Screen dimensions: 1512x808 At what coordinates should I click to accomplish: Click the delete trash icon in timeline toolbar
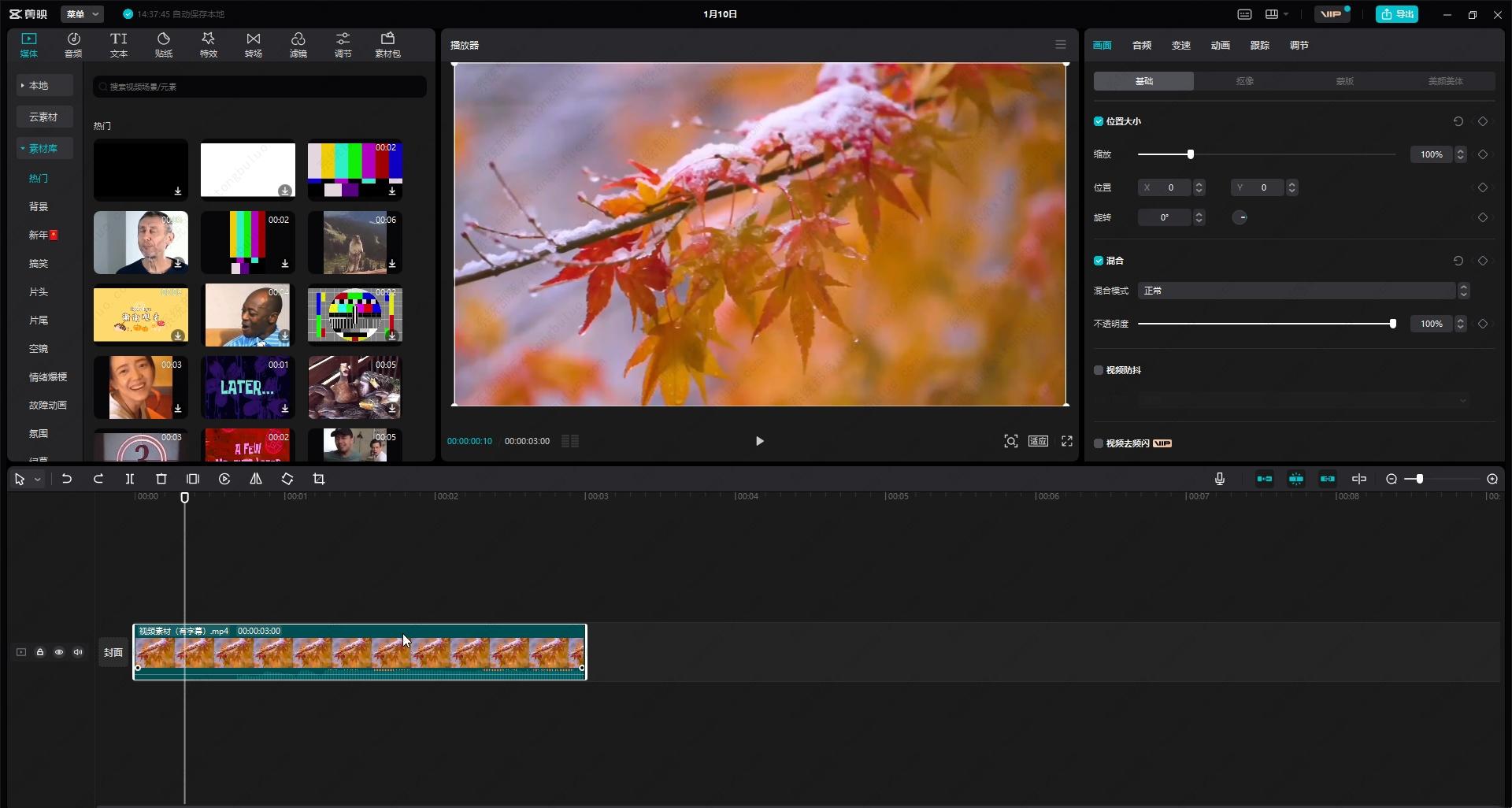[161, 479]
